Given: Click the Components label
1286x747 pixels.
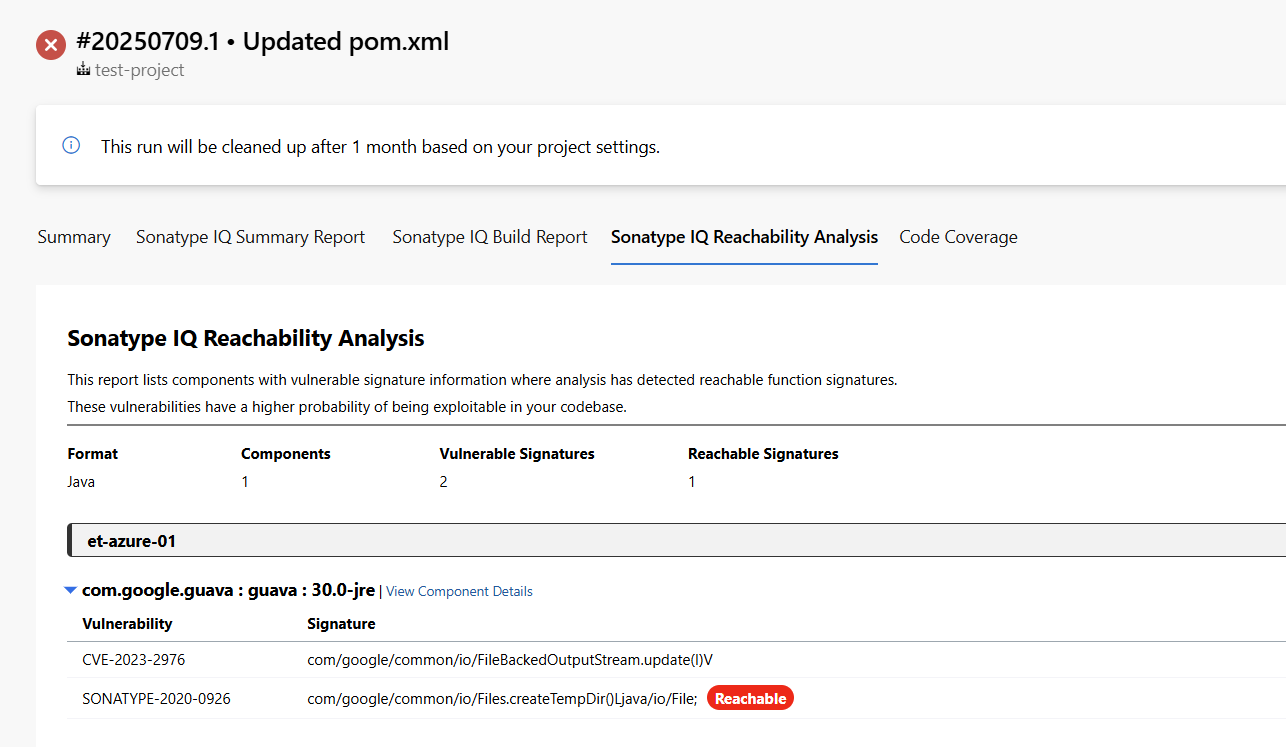Looking at the screenshot, I should click(285, 453).
